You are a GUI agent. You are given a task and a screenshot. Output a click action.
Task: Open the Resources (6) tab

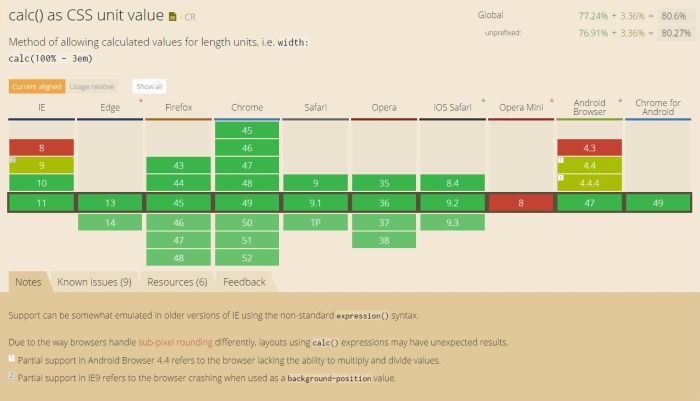click(x=177, y=282)
